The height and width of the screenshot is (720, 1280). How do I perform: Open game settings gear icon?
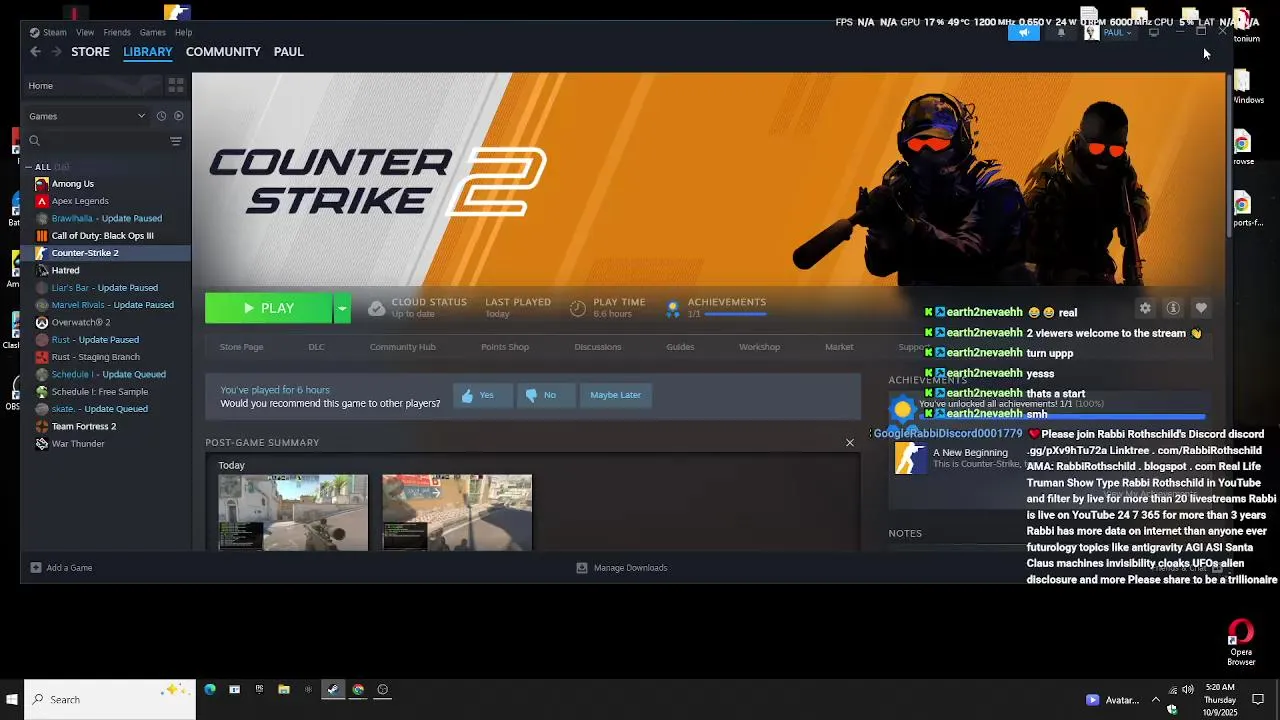tap(1145, 308)
